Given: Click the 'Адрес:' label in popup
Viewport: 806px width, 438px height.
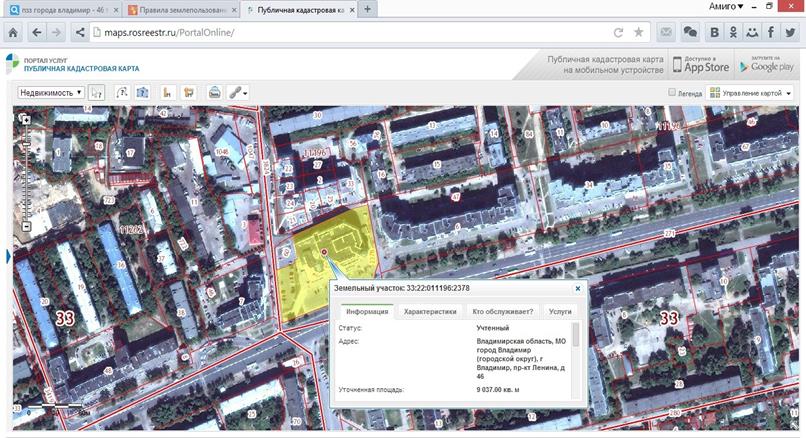Looking at the screenshot, I should click(349, 341).
